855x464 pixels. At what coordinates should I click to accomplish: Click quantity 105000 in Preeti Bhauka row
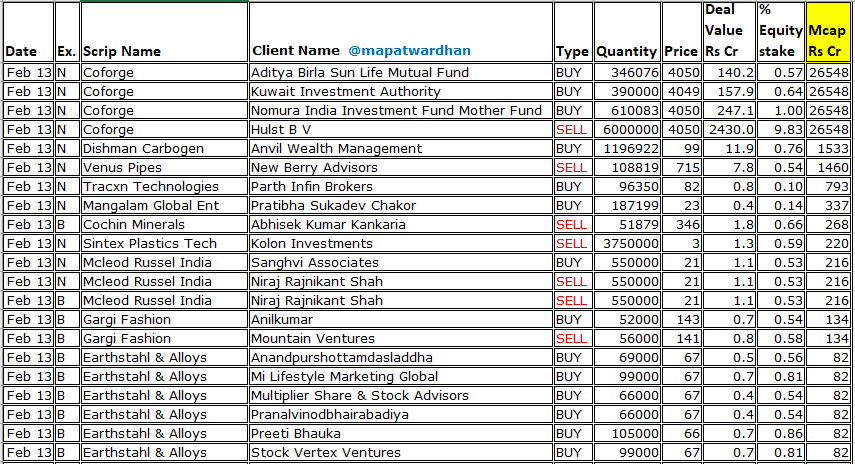point(627,434)
